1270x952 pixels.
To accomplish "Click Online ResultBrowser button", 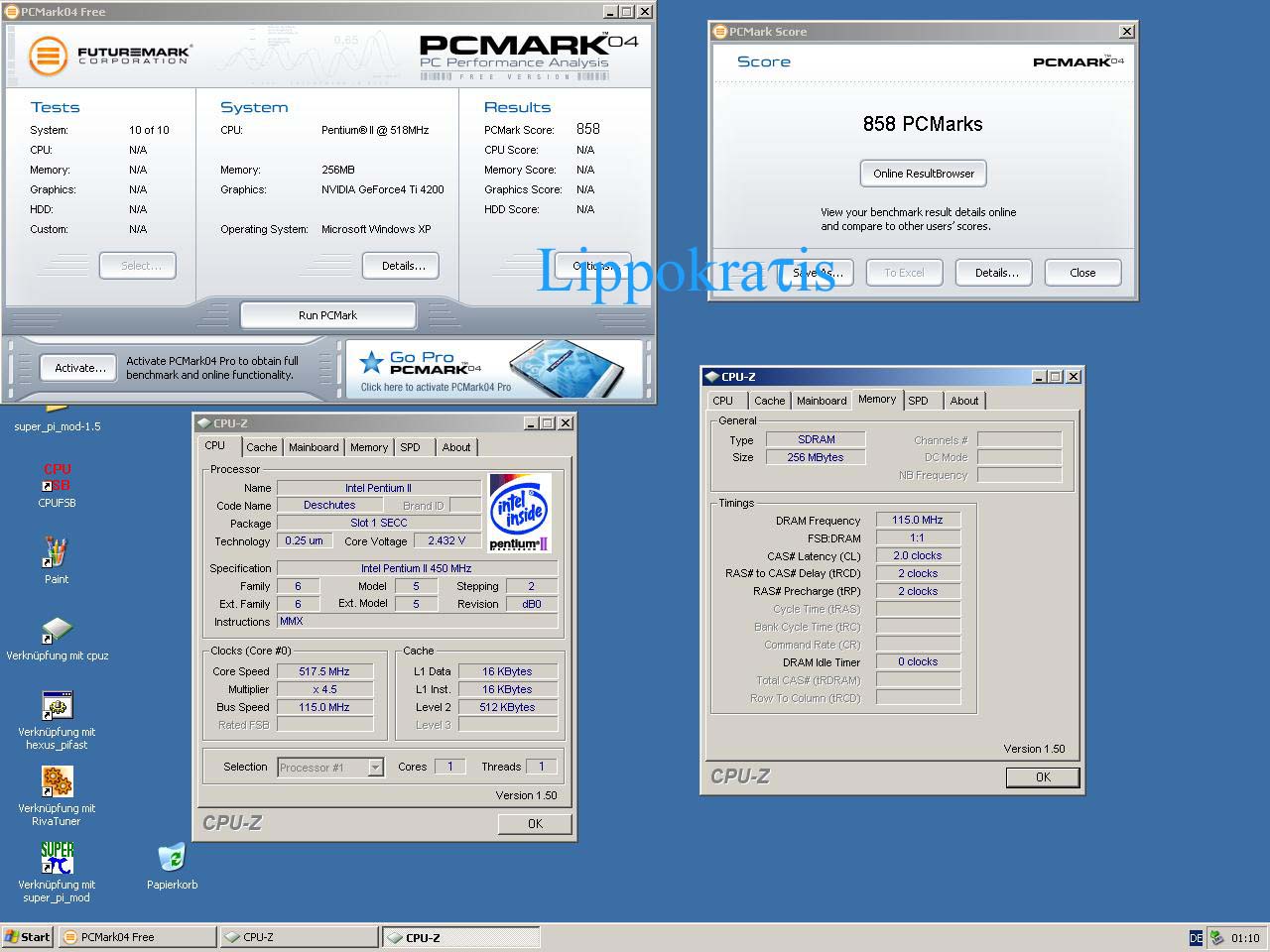I will point(924,174).
